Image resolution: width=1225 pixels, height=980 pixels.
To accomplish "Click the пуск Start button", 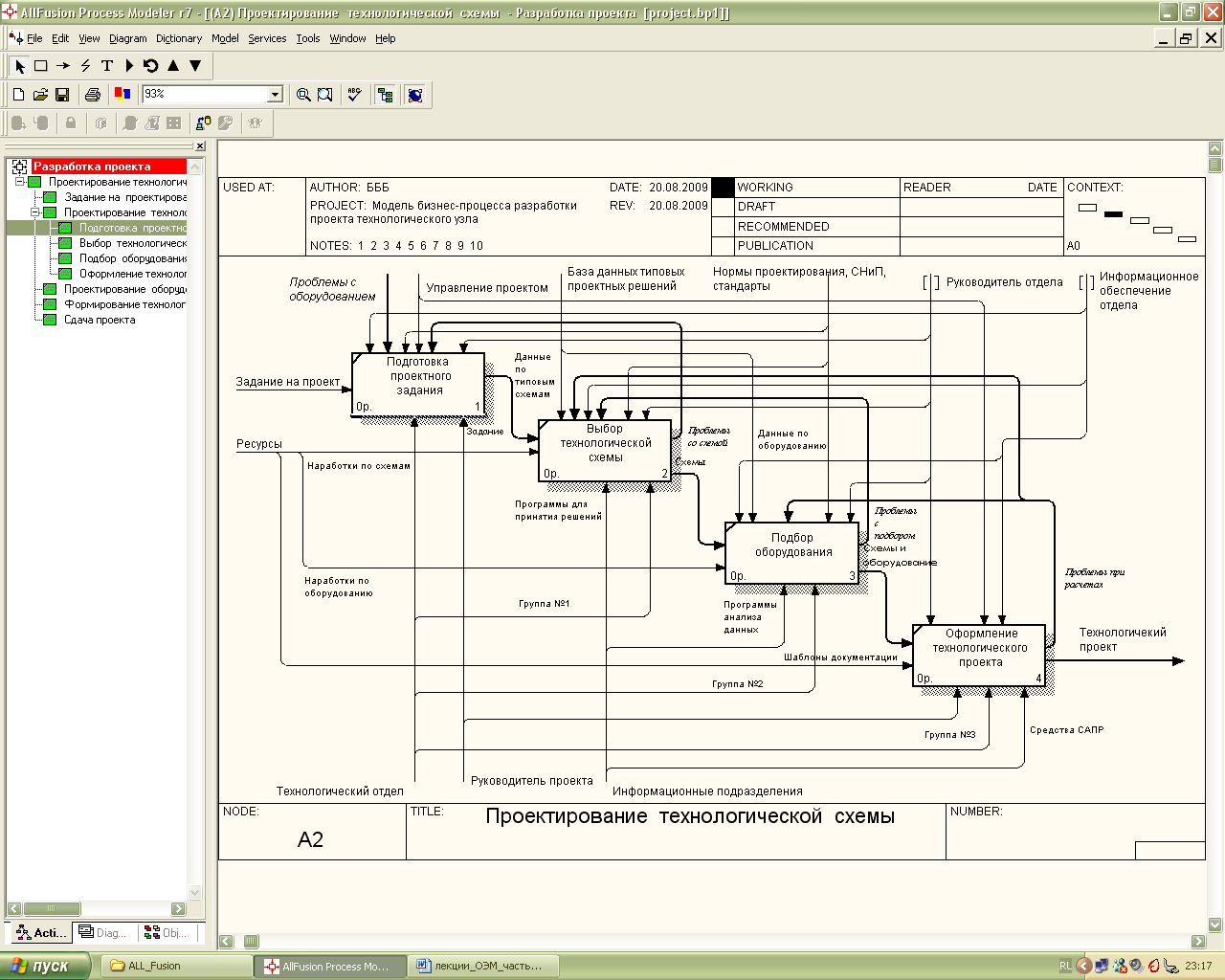I will (45, 966).
